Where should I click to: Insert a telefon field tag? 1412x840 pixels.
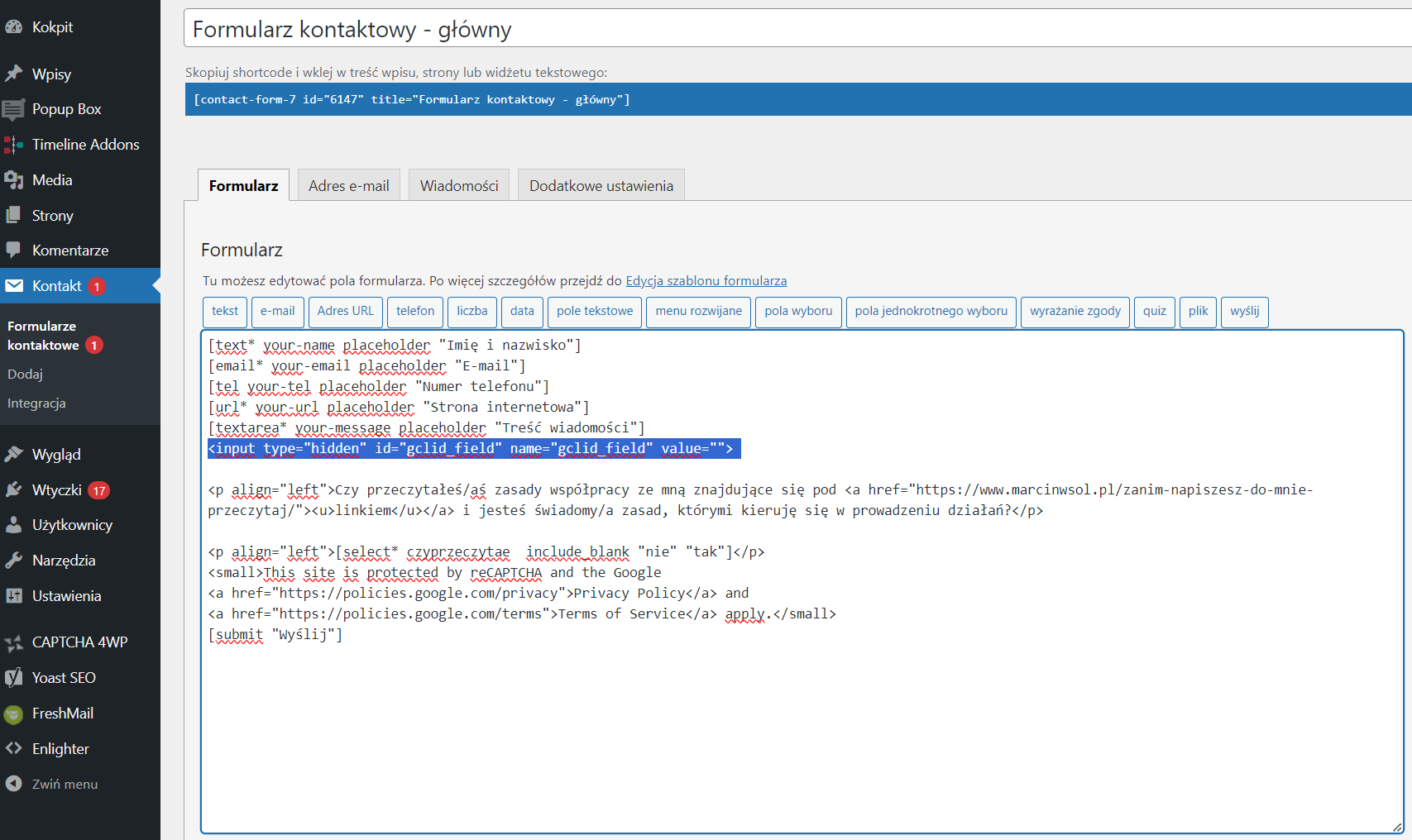[x=415, y=312]
